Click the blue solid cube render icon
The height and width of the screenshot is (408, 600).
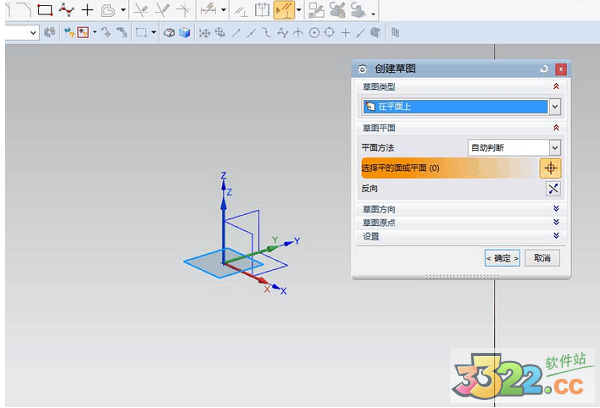click(184, 33)
